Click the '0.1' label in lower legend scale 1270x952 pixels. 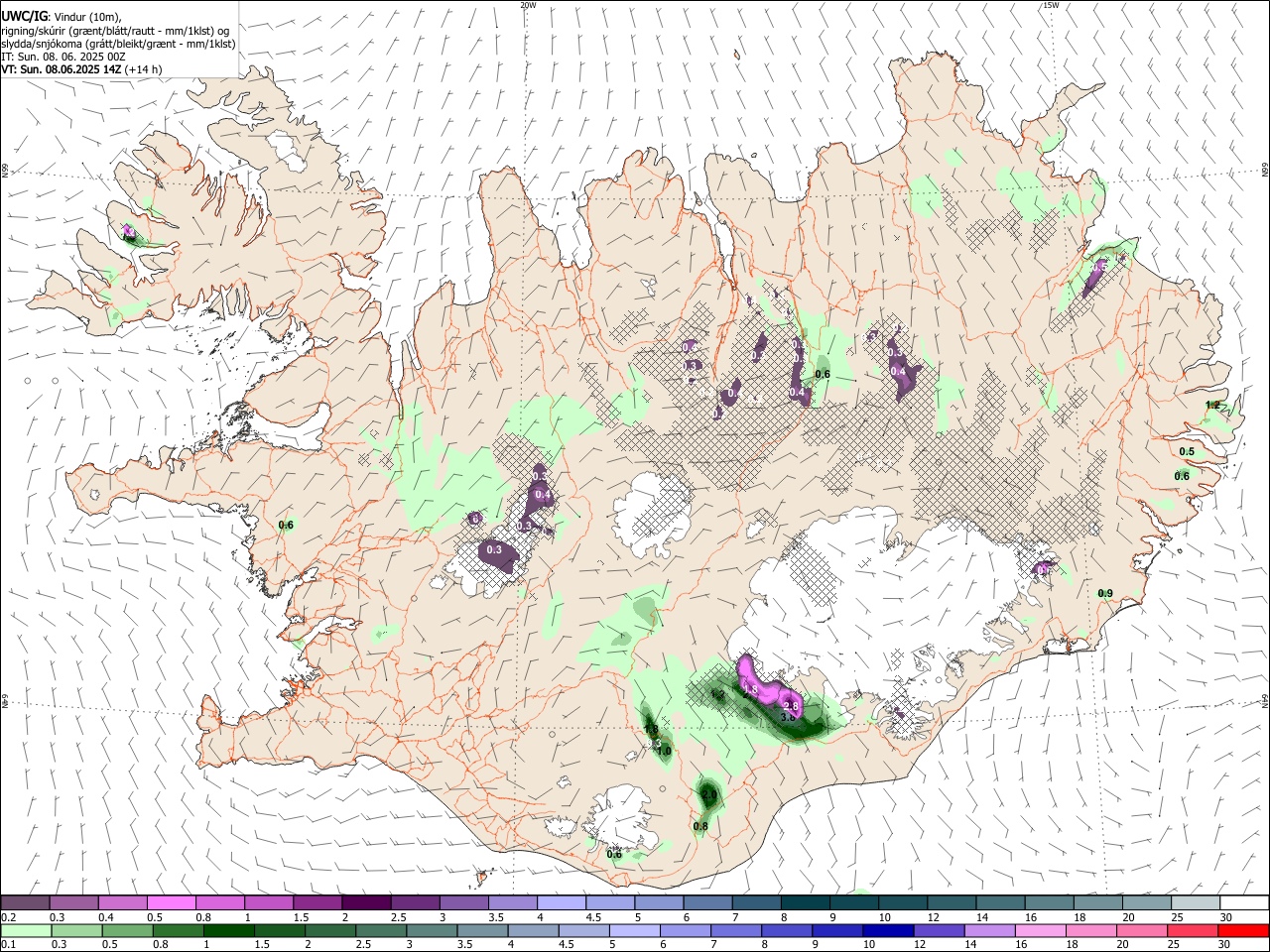pyautogui.click(x=9, y=945)
